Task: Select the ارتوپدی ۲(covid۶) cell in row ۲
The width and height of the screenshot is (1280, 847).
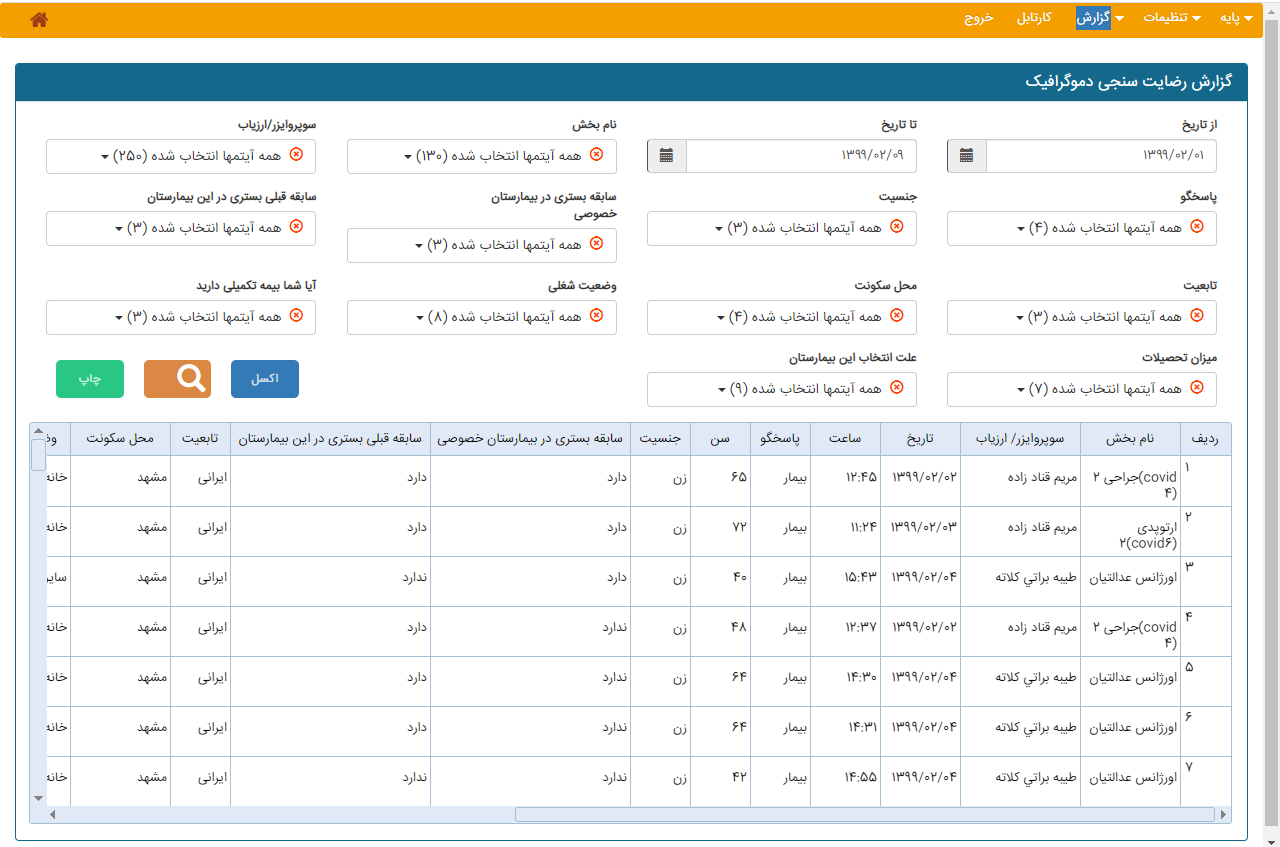Action: (x=1130, y=532)
